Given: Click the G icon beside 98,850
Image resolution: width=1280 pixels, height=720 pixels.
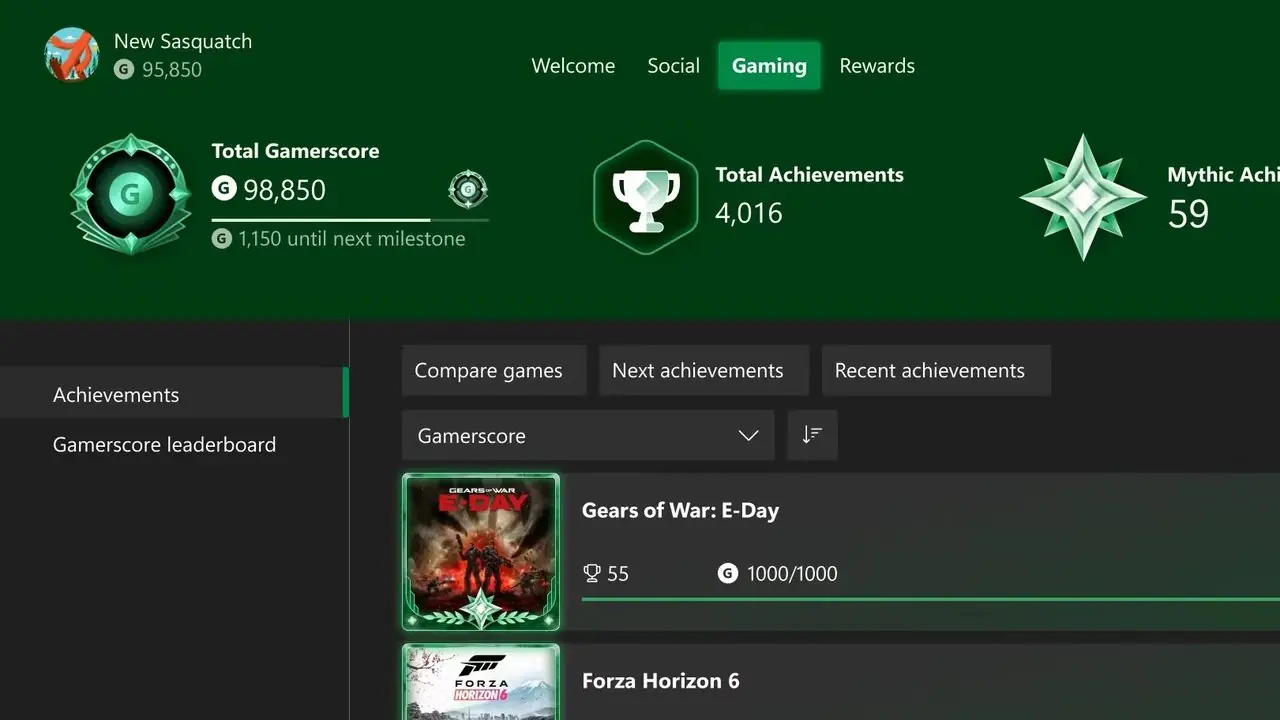Looking at the screenshot, I should tap(223, 188).
